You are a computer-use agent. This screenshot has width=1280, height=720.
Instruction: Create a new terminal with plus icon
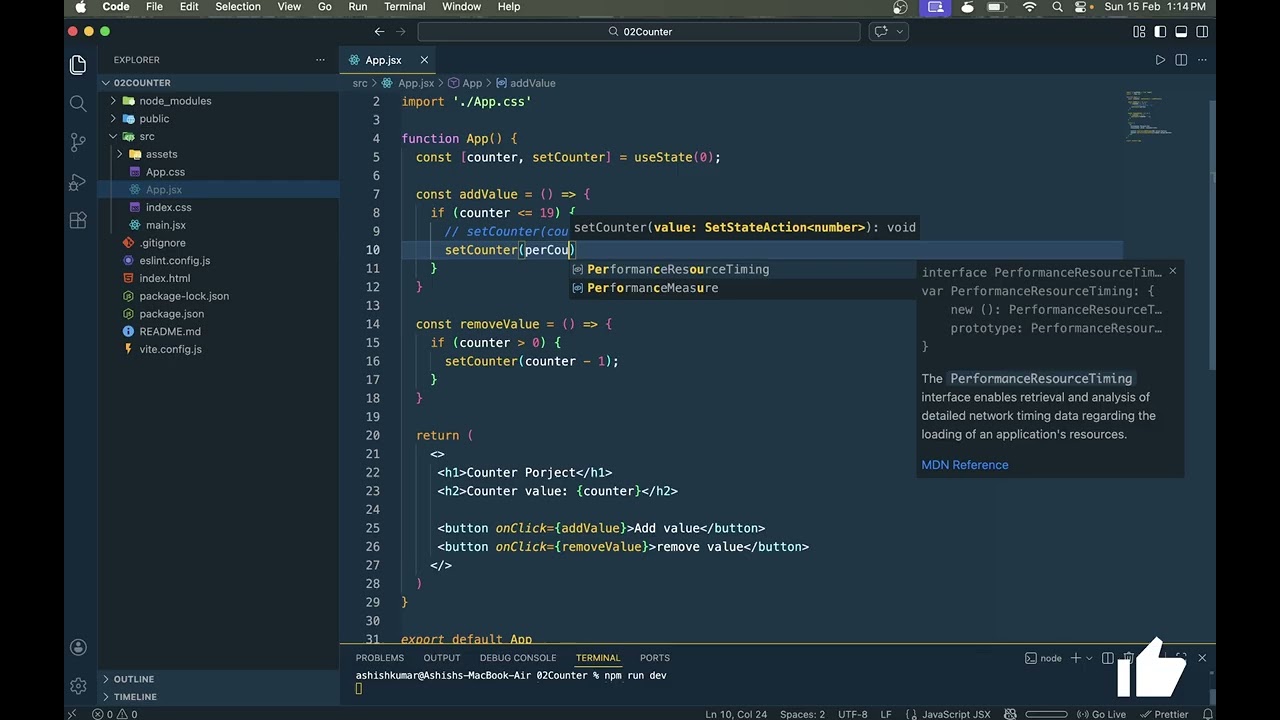[x=1076, y=658]
